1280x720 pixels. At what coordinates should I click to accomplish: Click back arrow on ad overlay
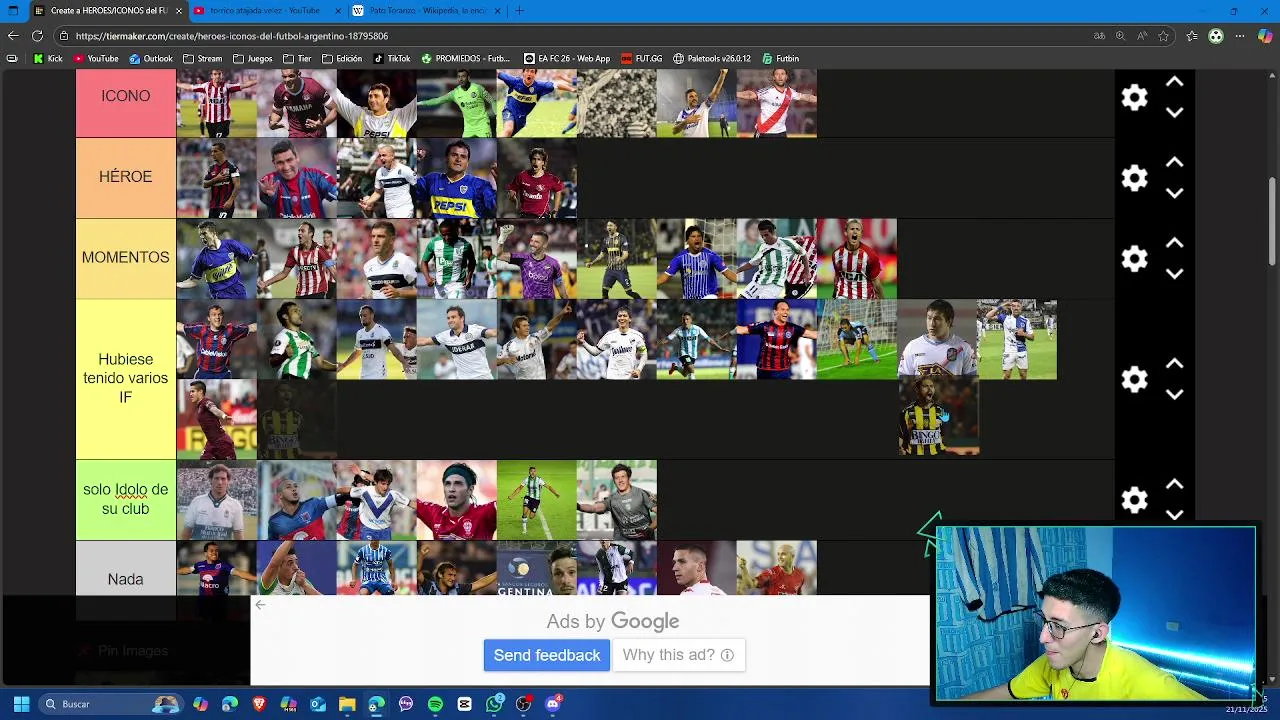[x=260, y=604]
